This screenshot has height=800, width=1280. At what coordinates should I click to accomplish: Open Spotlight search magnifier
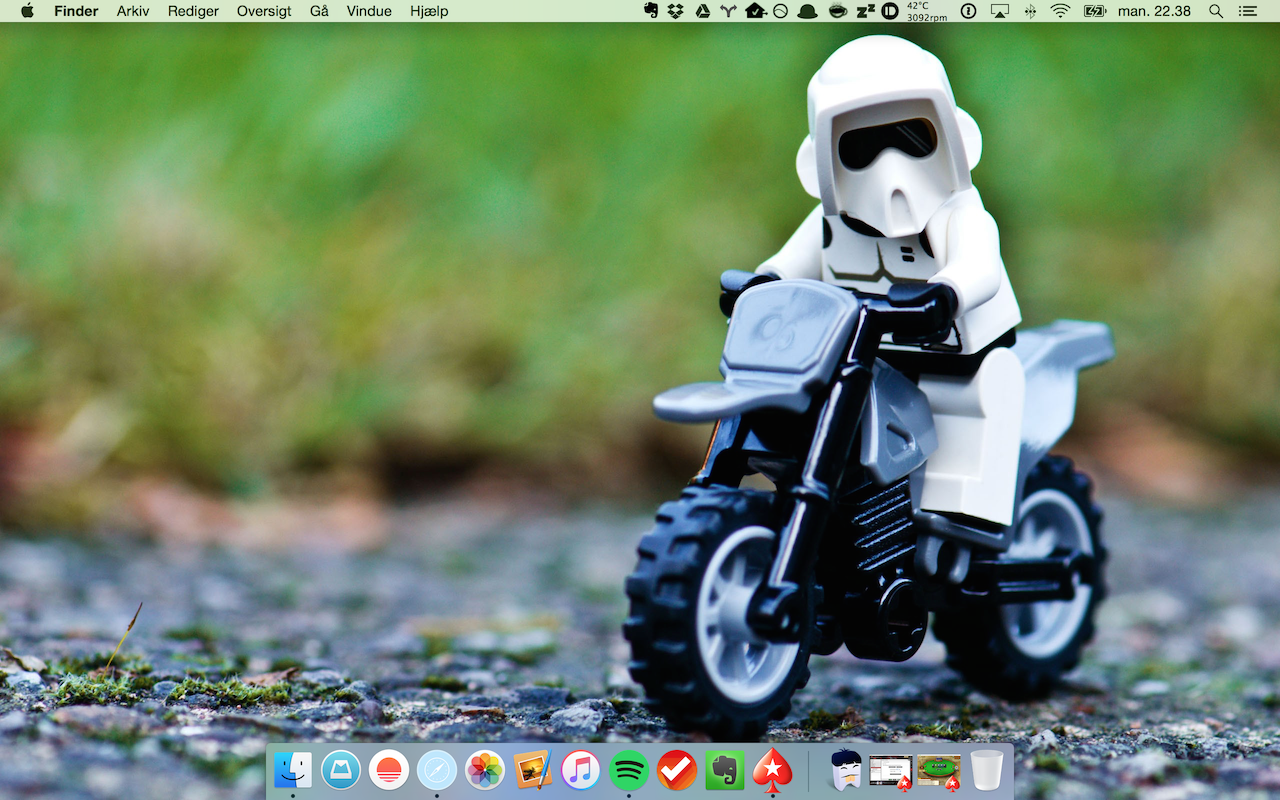[x=1216, y=11]
